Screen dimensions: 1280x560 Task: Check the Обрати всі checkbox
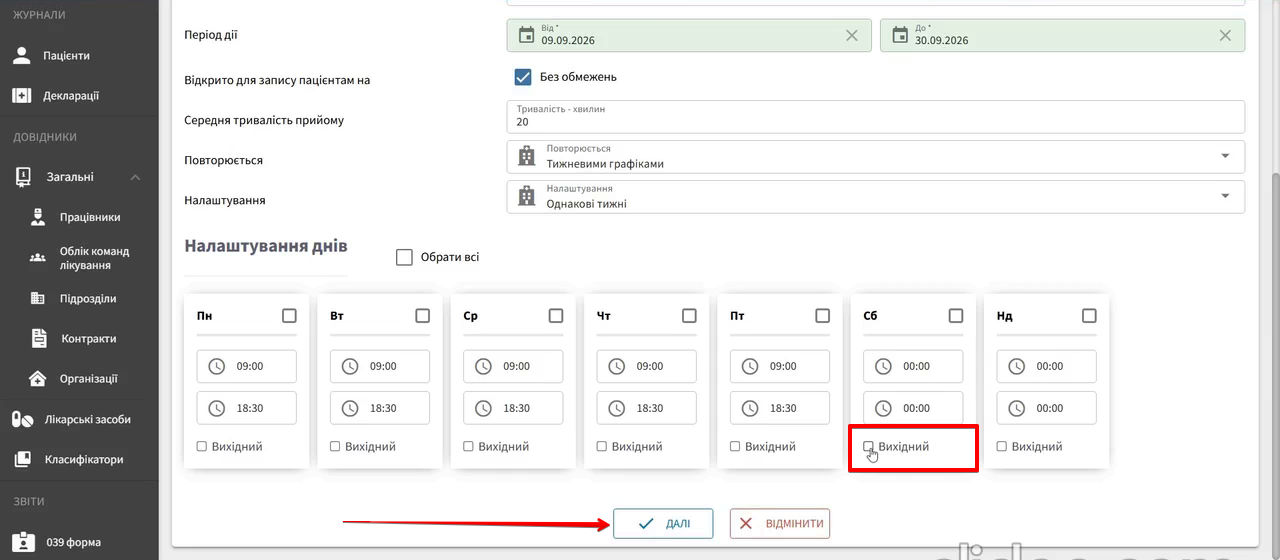404,257
